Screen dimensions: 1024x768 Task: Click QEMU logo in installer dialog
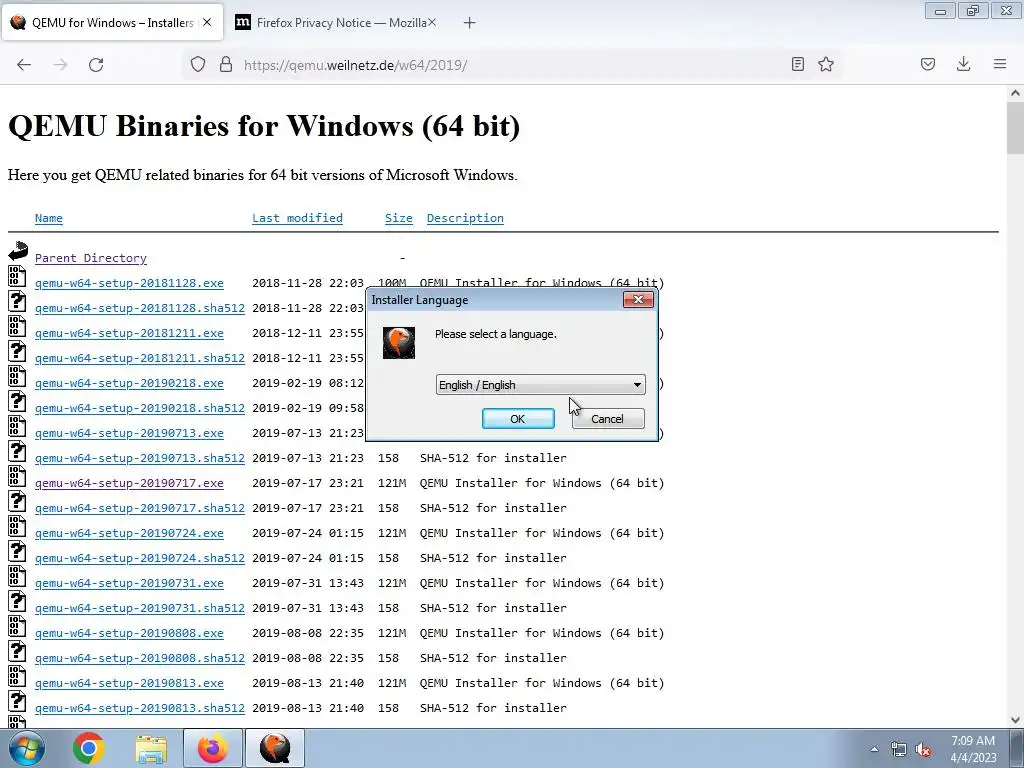399,343
